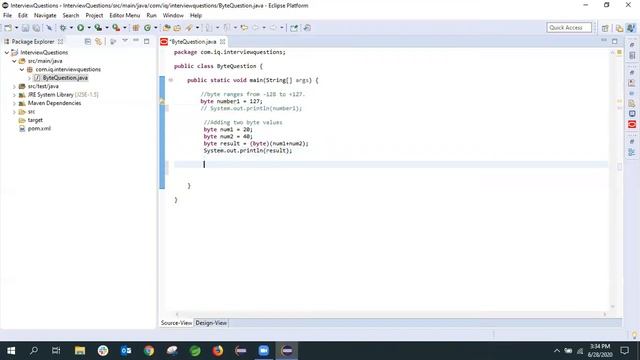
Task: Toggle Link with Editor in Package Explorer
Action: [98, 42]
